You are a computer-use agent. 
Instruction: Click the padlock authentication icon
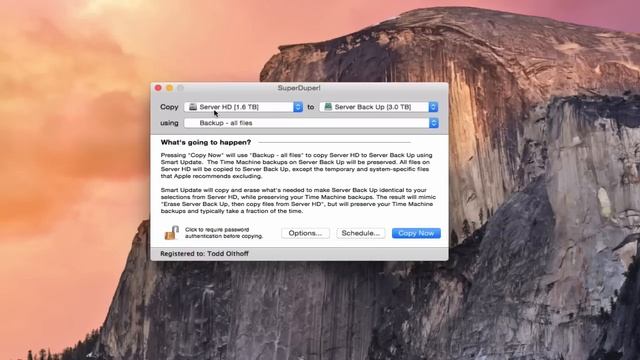(171, 233)
